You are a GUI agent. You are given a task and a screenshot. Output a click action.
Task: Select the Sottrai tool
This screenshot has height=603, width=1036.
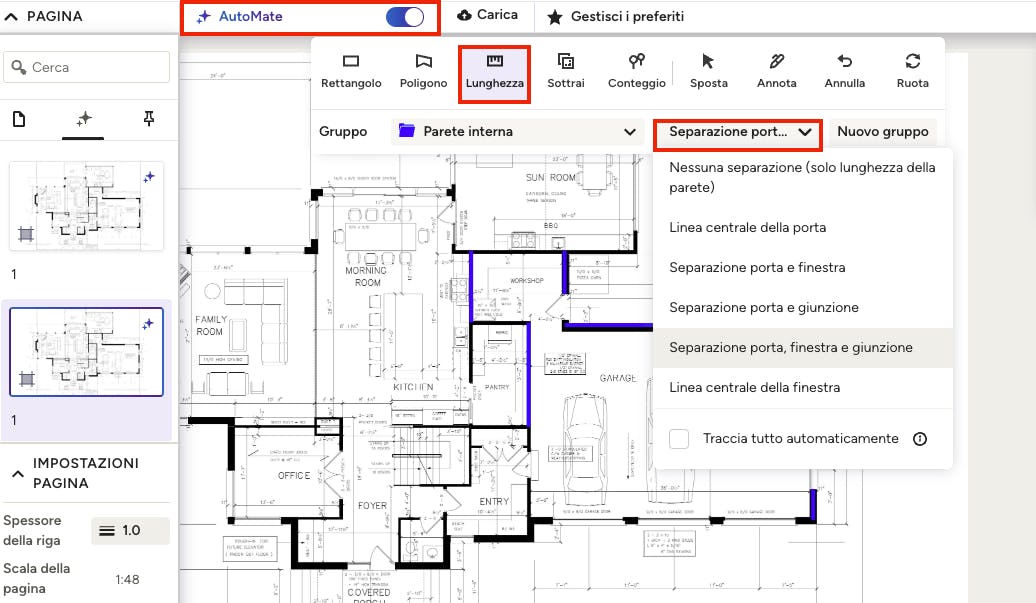[x=566, y=71]
